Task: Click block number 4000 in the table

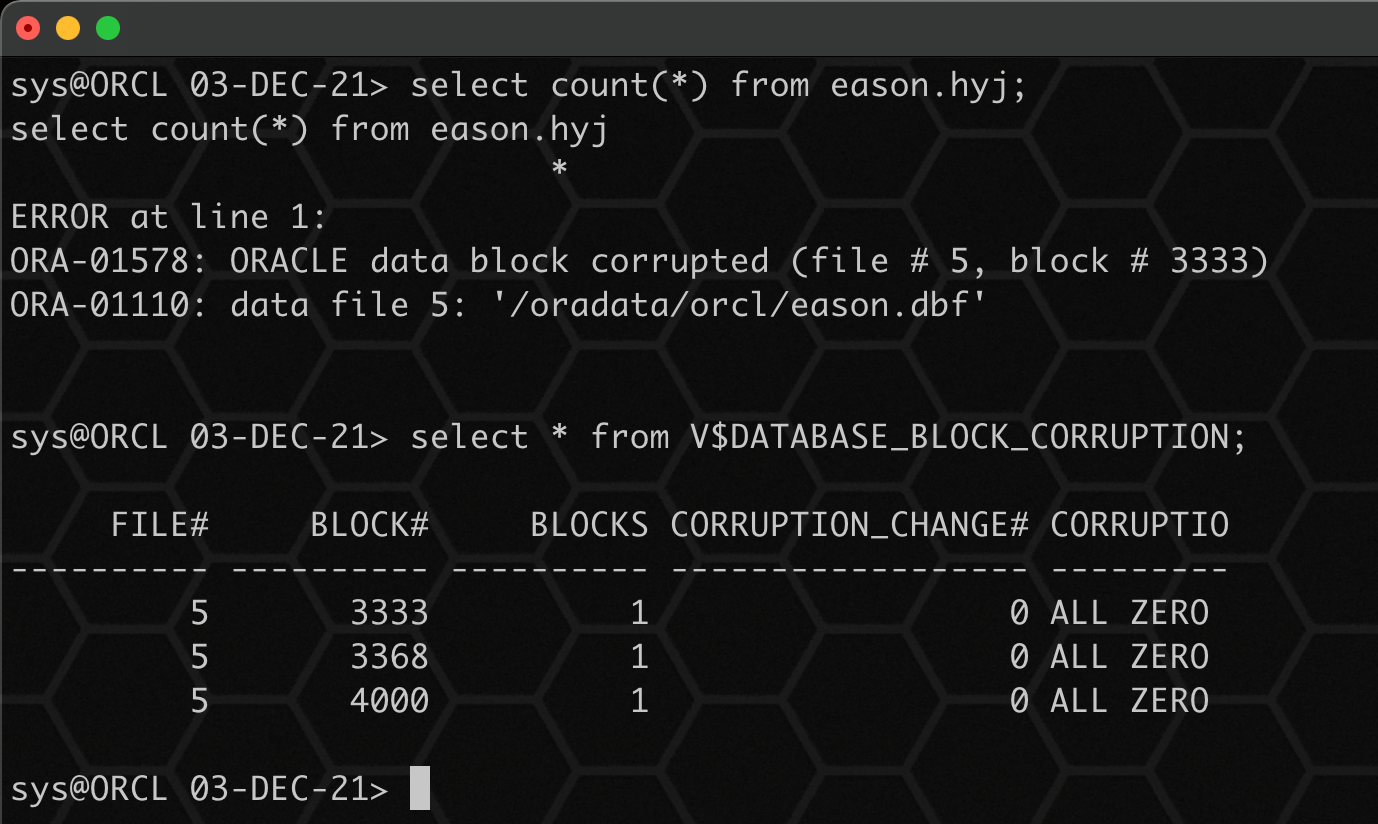Action: coord(390,700)
